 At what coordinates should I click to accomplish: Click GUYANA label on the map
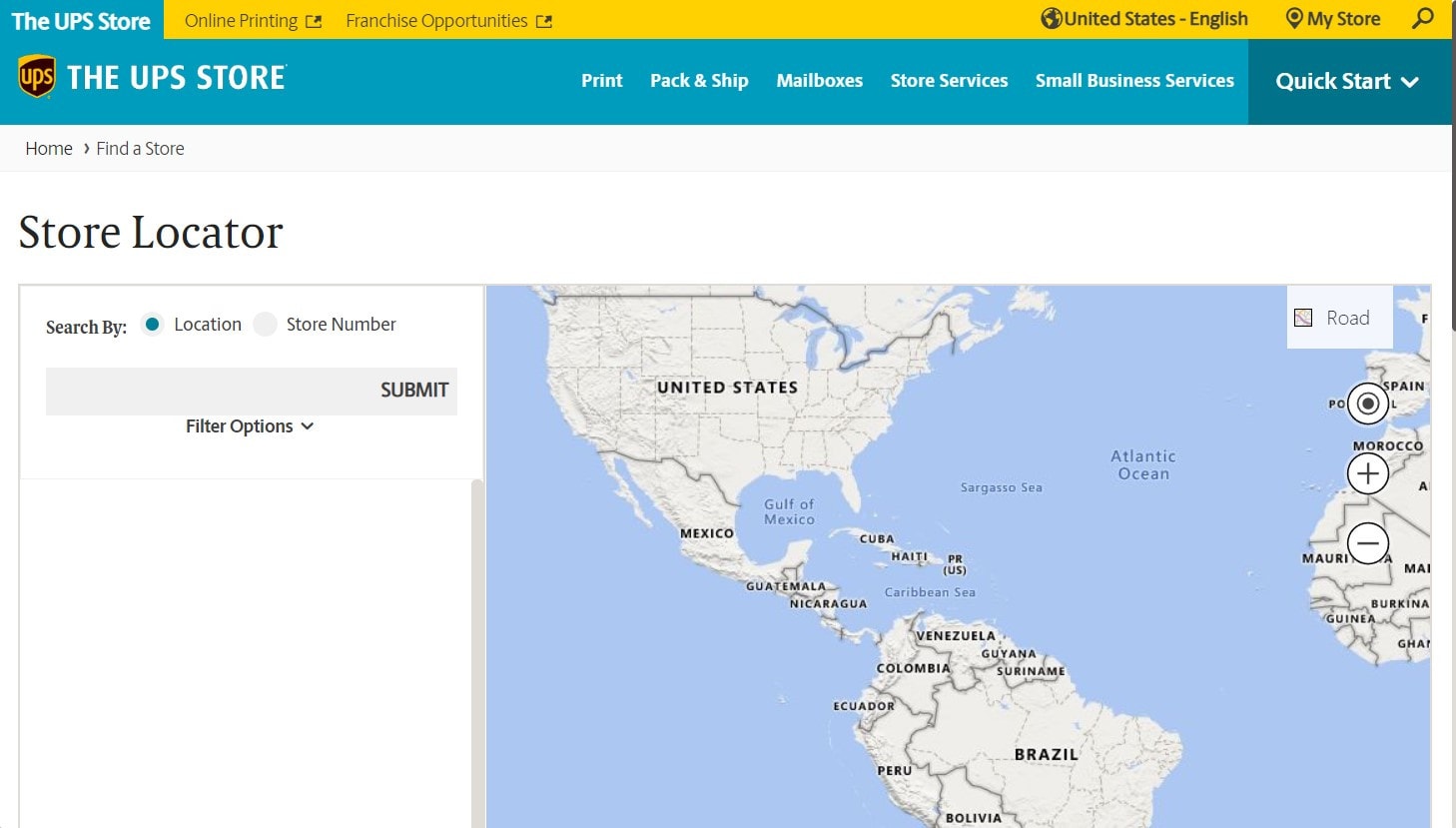click(x=1009, y=654)
